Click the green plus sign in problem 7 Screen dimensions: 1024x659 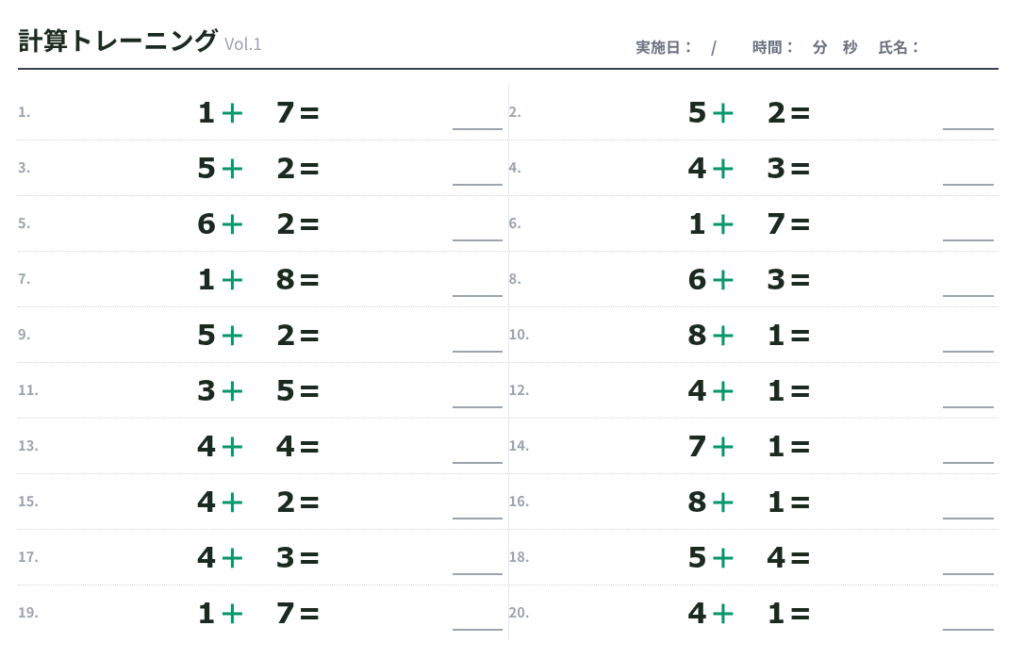[x=232, y=280]
